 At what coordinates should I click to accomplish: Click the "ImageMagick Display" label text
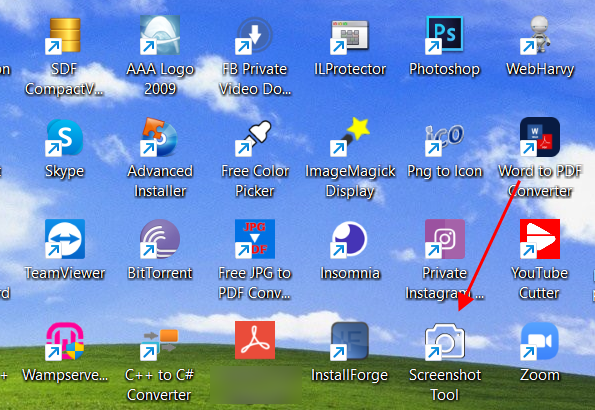point(350,181)
